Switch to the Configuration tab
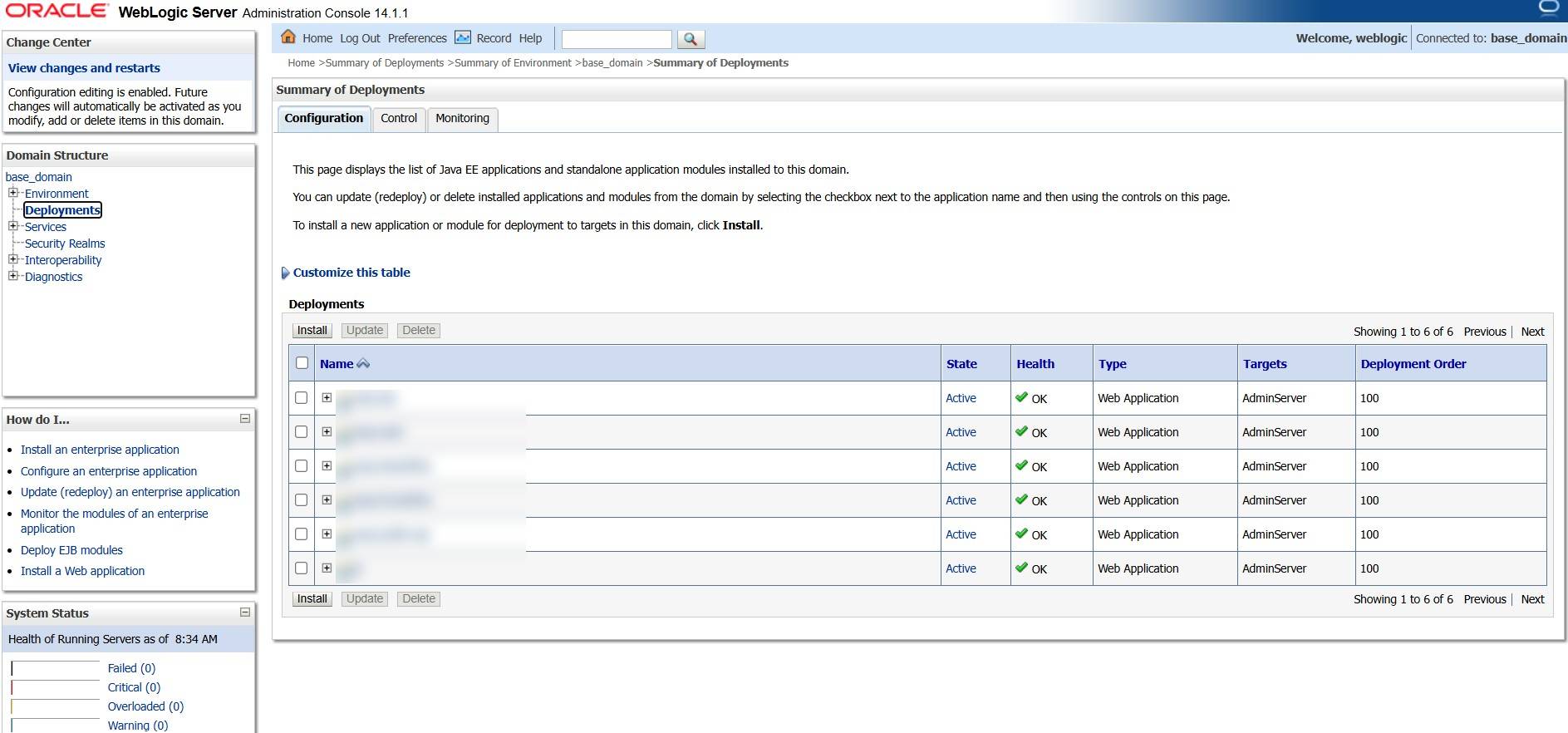The height and width of the screenshot is (733, 1568). 323,119
